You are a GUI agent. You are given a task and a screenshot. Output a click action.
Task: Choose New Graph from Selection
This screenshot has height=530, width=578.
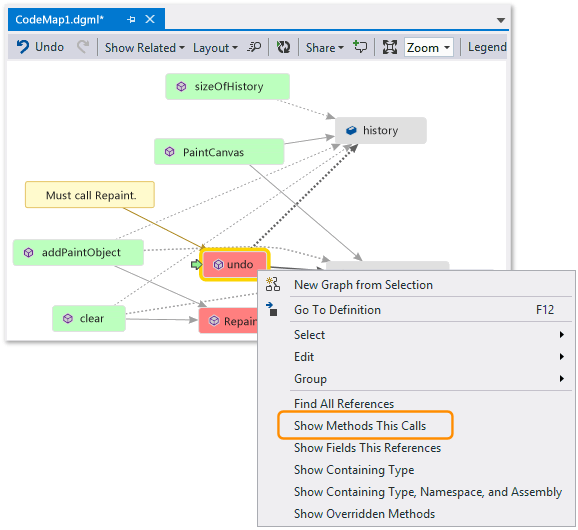(416, 285)
